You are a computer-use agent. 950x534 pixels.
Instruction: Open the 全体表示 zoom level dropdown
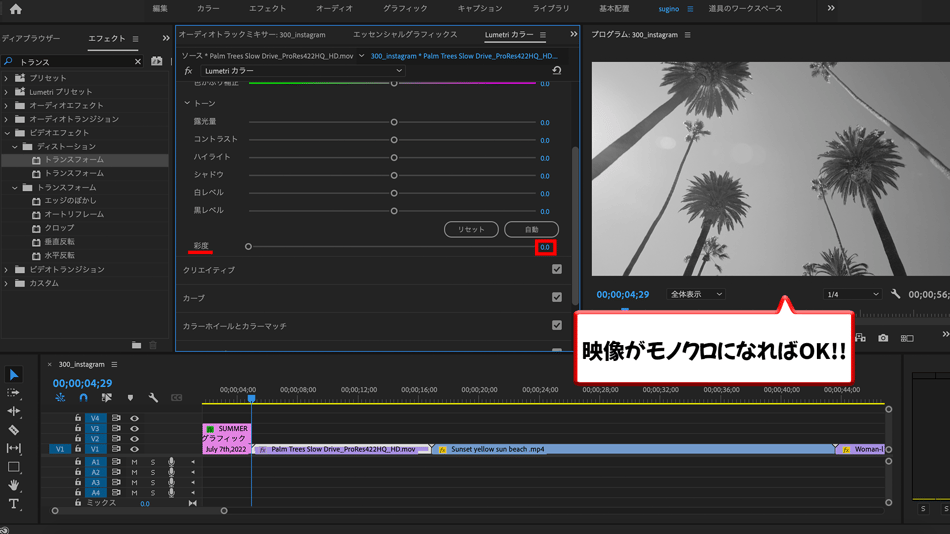pyautogui.click(x=696, y=295)
